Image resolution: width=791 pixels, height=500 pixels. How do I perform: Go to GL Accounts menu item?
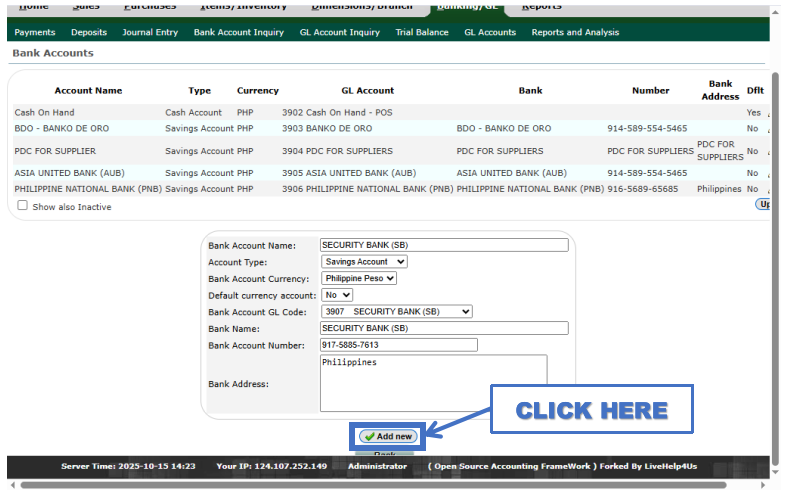490,32
